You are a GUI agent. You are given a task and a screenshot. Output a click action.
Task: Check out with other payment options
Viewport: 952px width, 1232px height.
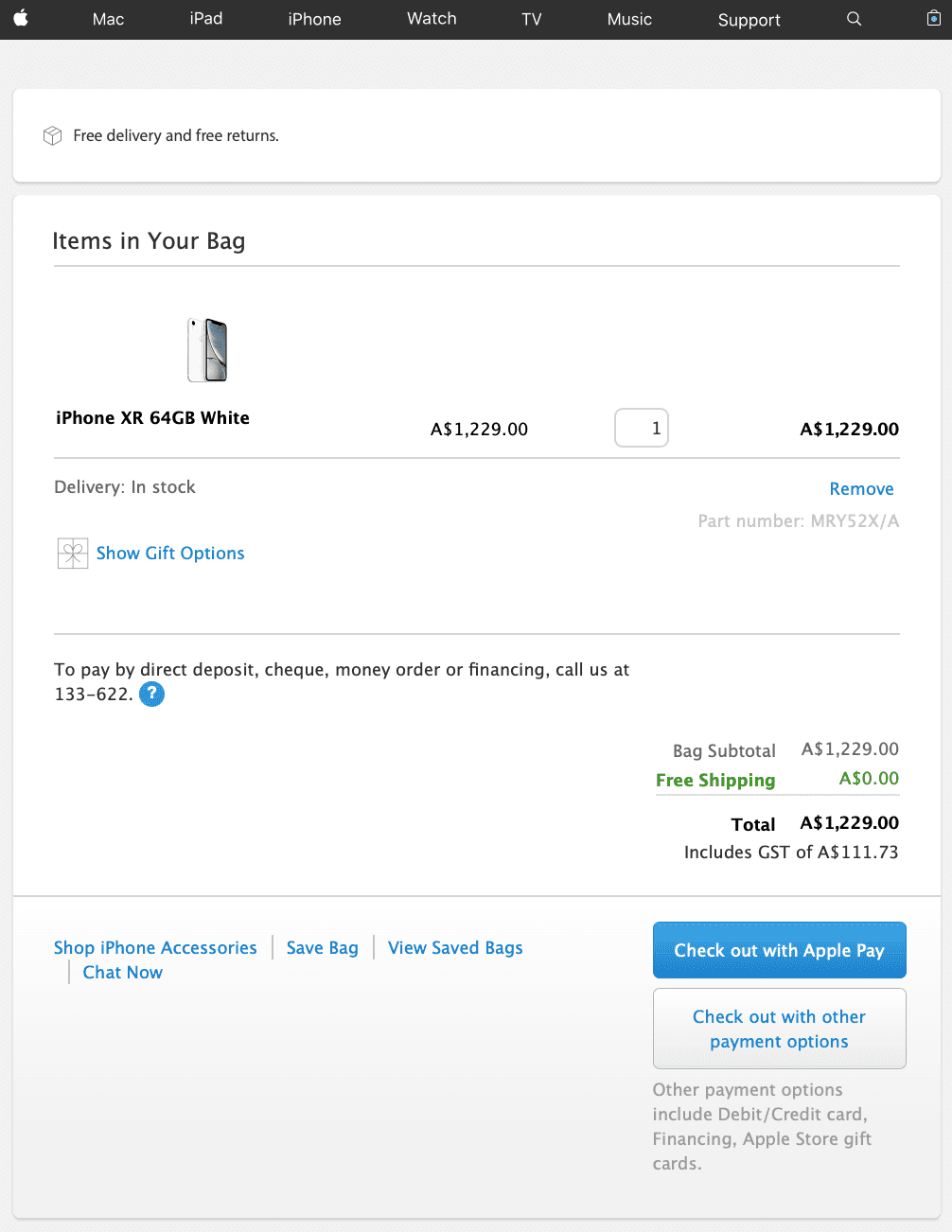pos(779,1029)
